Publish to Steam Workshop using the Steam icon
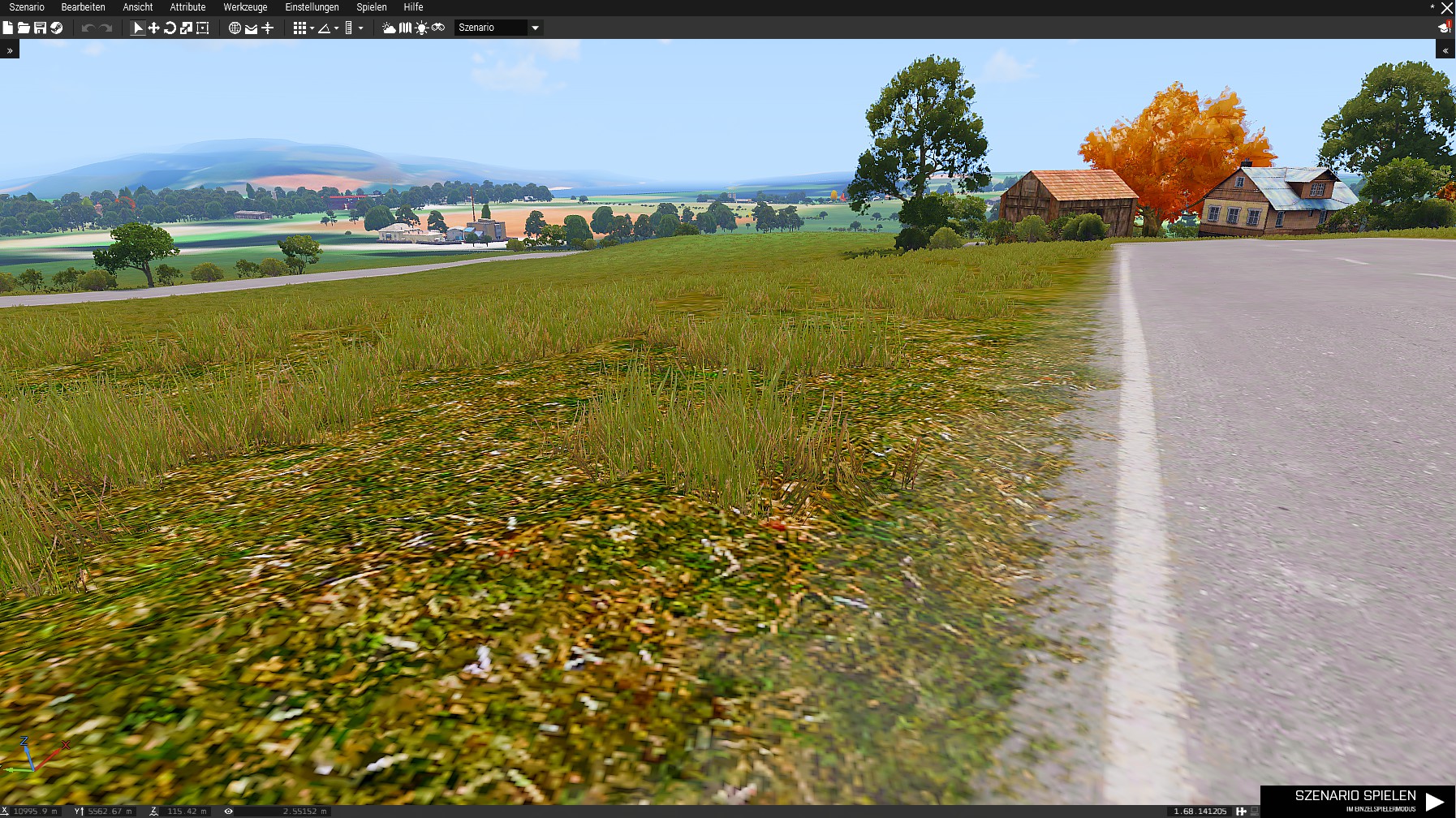 click(x=56, y=28)
